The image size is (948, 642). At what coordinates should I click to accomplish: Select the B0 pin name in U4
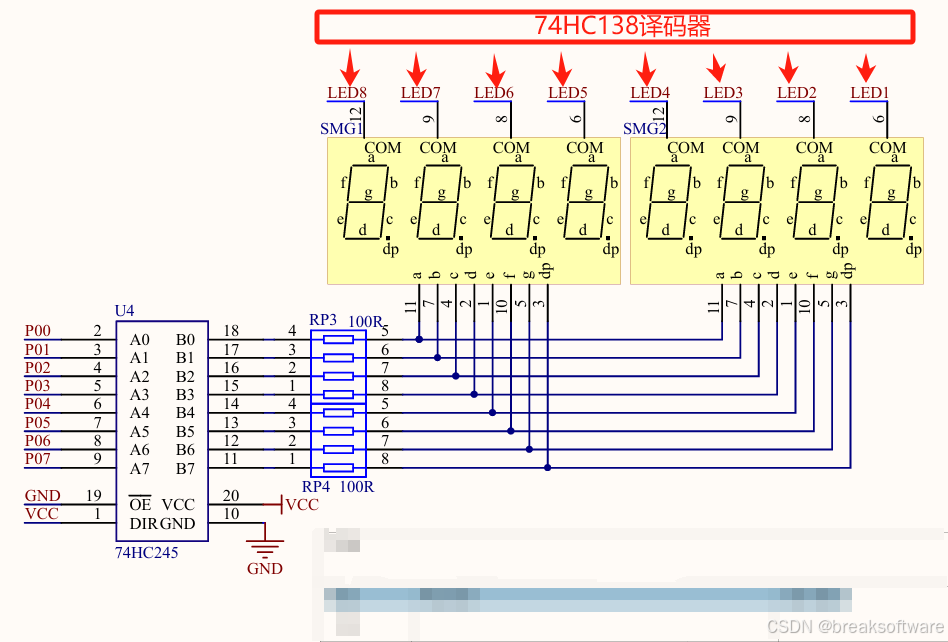[186, 340]
